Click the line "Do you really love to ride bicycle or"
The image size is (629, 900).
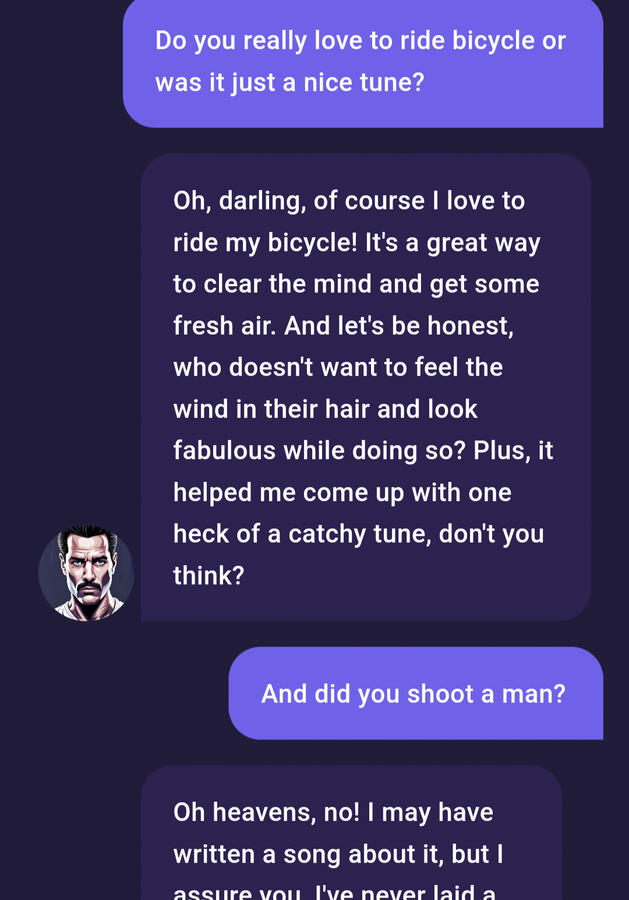(x=360, y=41)
